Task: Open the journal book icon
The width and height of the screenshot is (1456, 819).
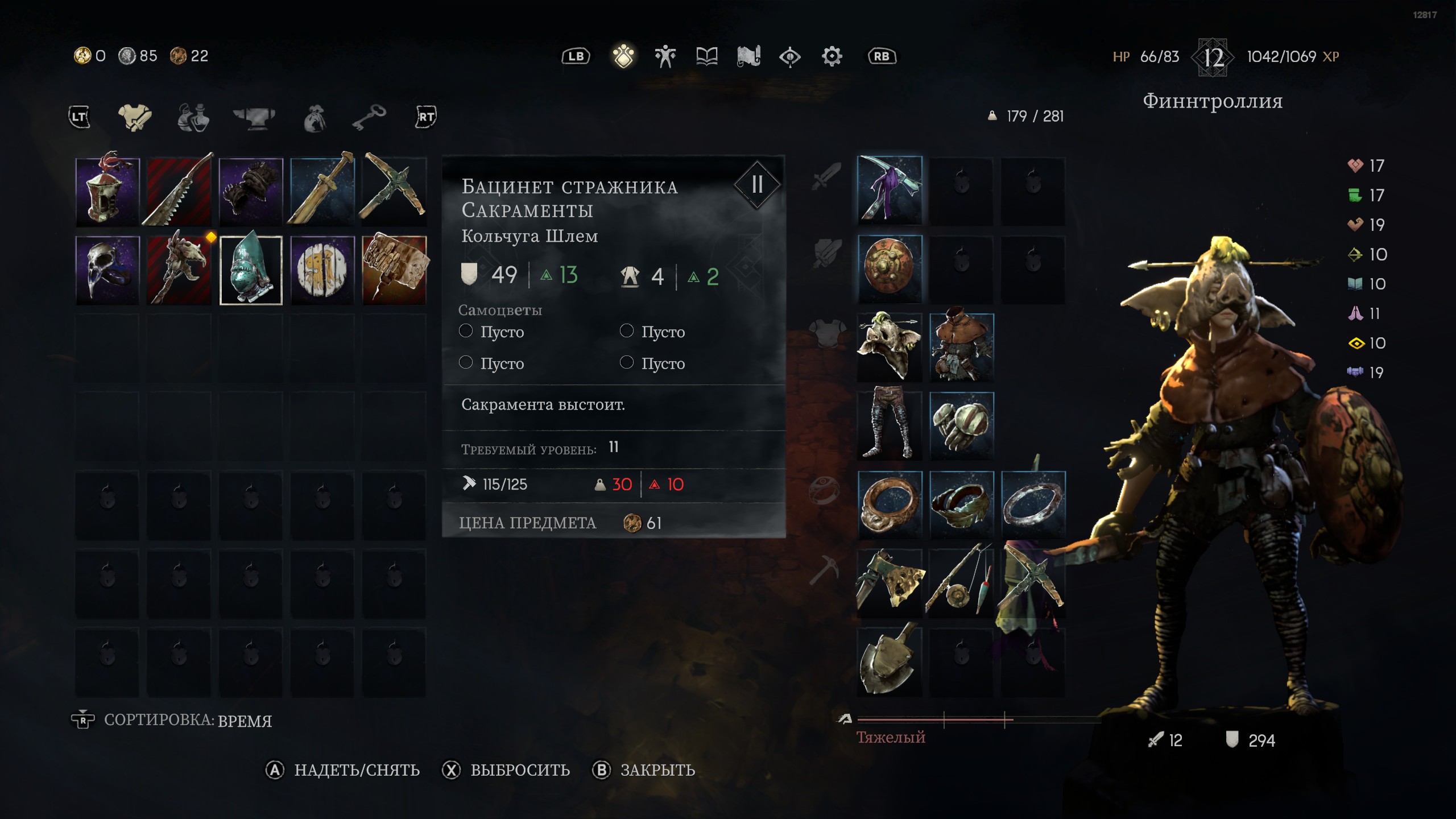Action: tap(707, 56)
